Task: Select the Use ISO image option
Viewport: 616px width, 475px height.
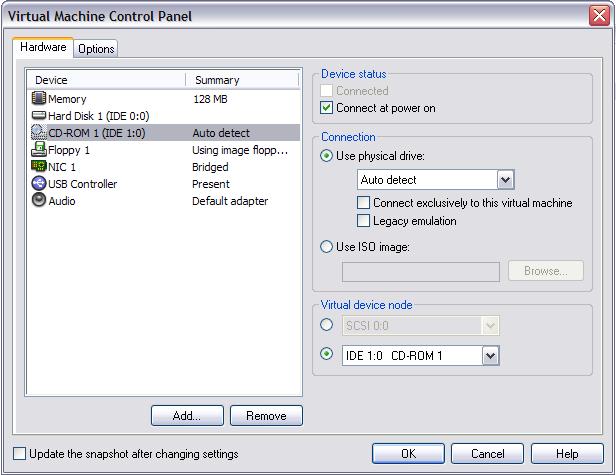Action: point(327,247)
